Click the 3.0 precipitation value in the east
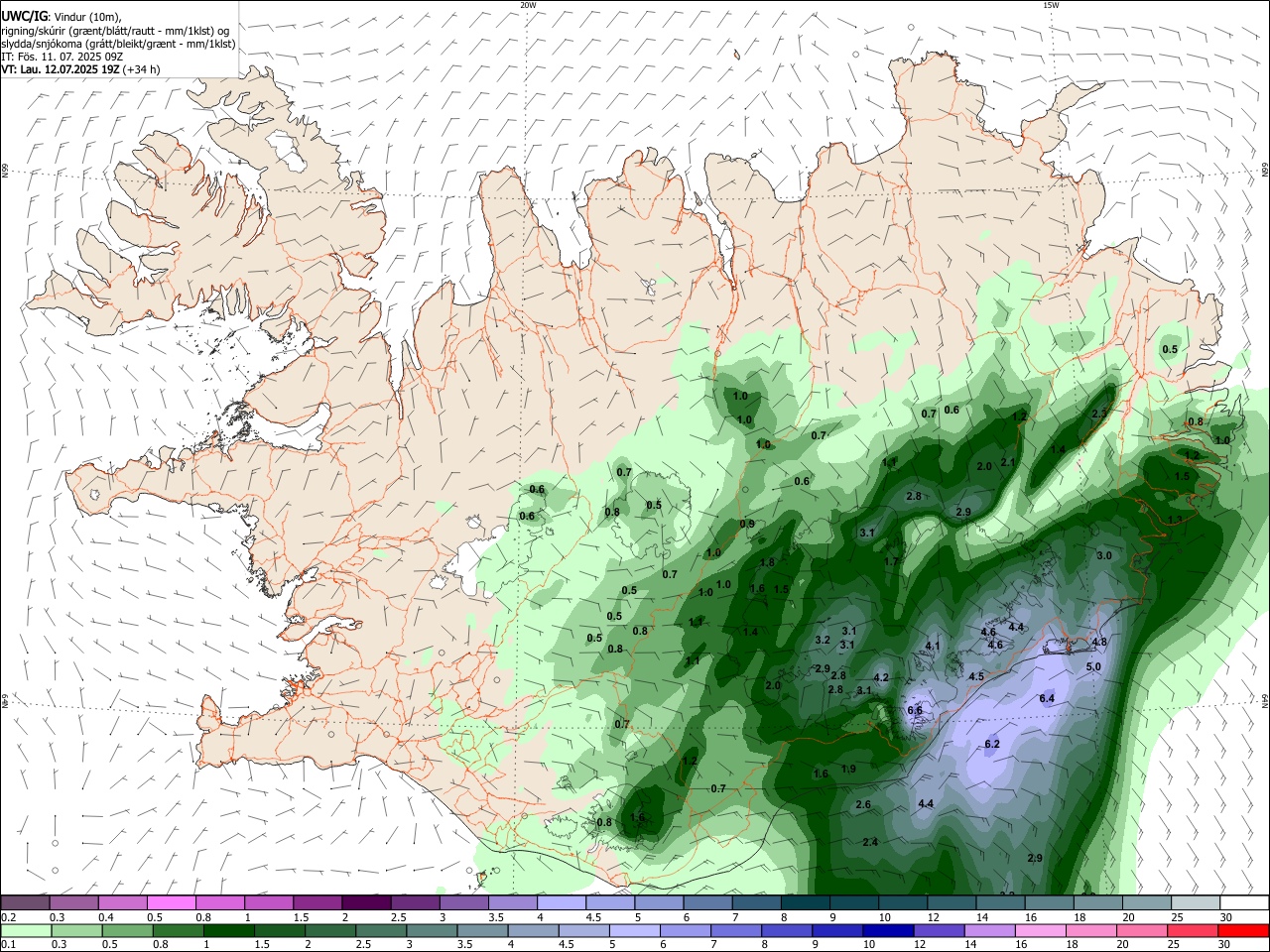 pos(1104,556)
